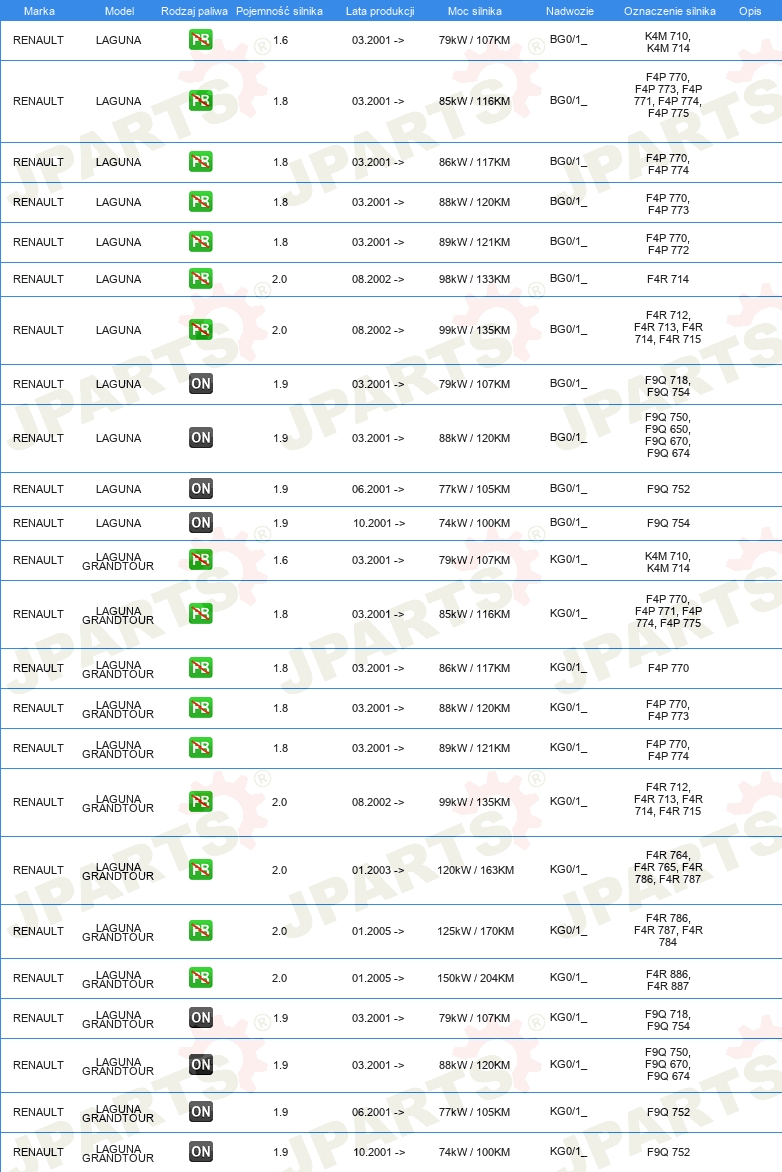Click petrol icon for Laguna Grandtour 150kW / 204KM
This screenshot has width=782, height=1172.
[x=200, y=978]
